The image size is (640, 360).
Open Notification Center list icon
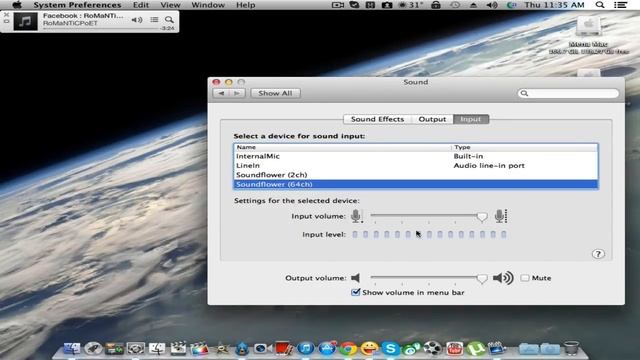620,5
